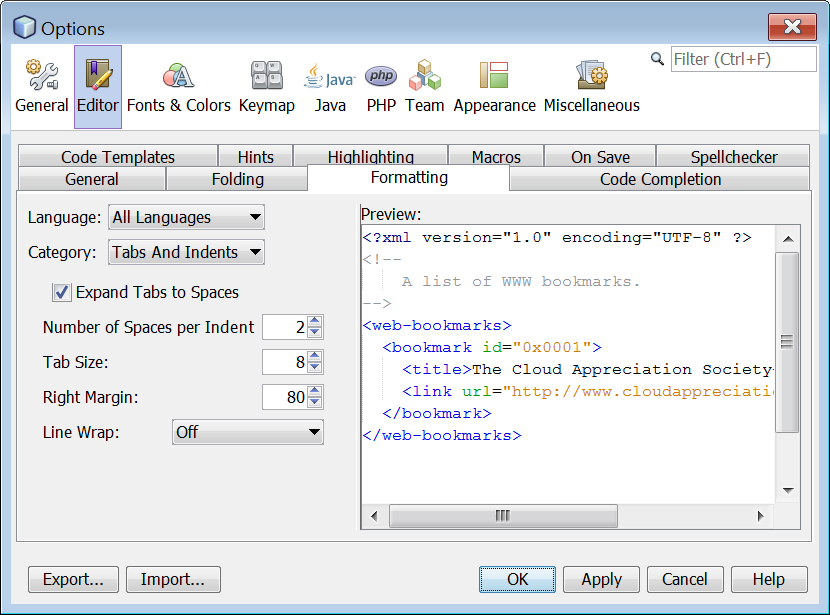This screenshot has width=830, height=615.
Task: Click the 'A list of WWW bookmarks.' comment
Action: click(x=521, y=282)
